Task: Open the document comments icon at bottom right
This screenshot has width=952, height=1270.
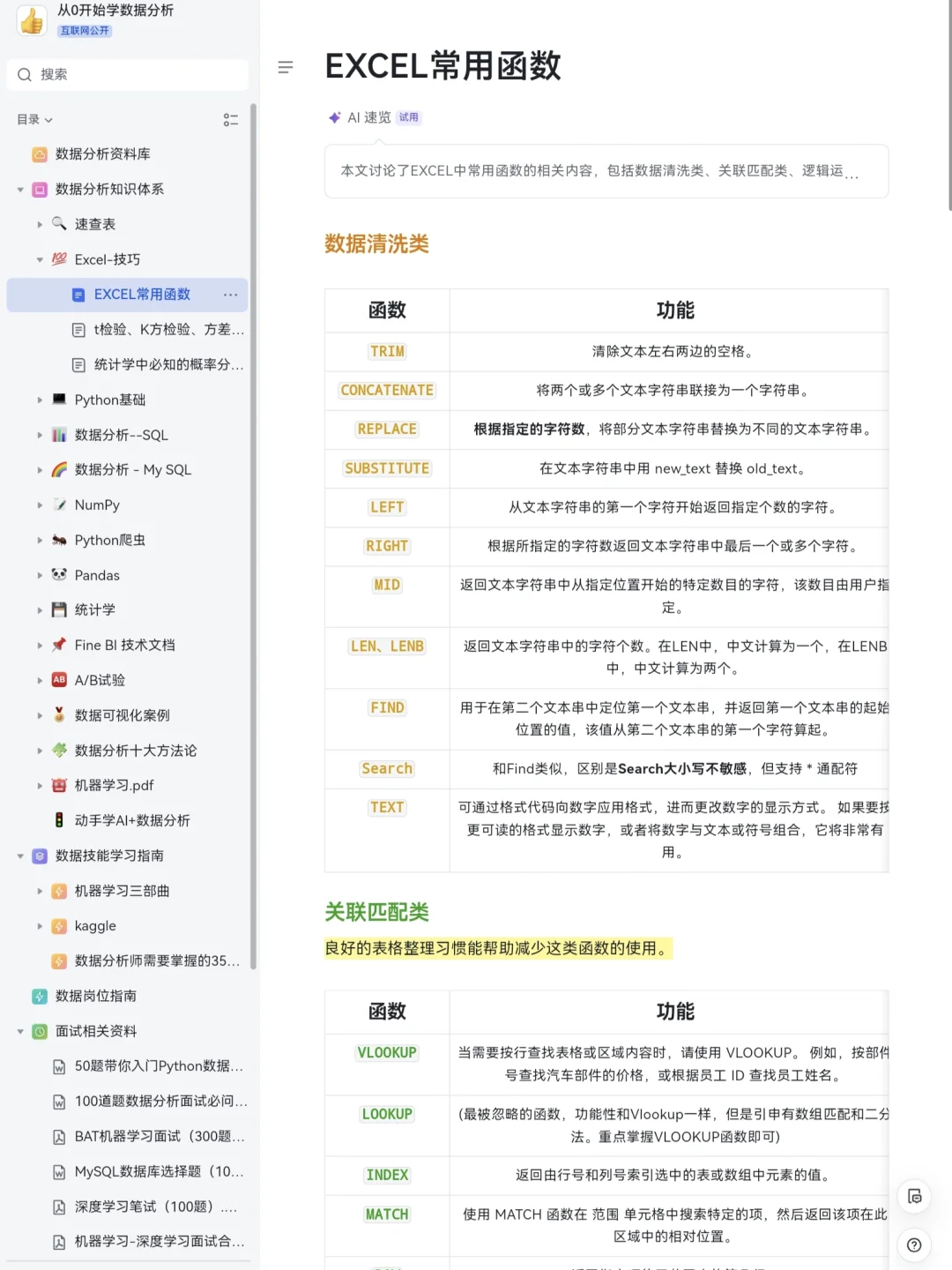Action: click(x=914, y=1196)
